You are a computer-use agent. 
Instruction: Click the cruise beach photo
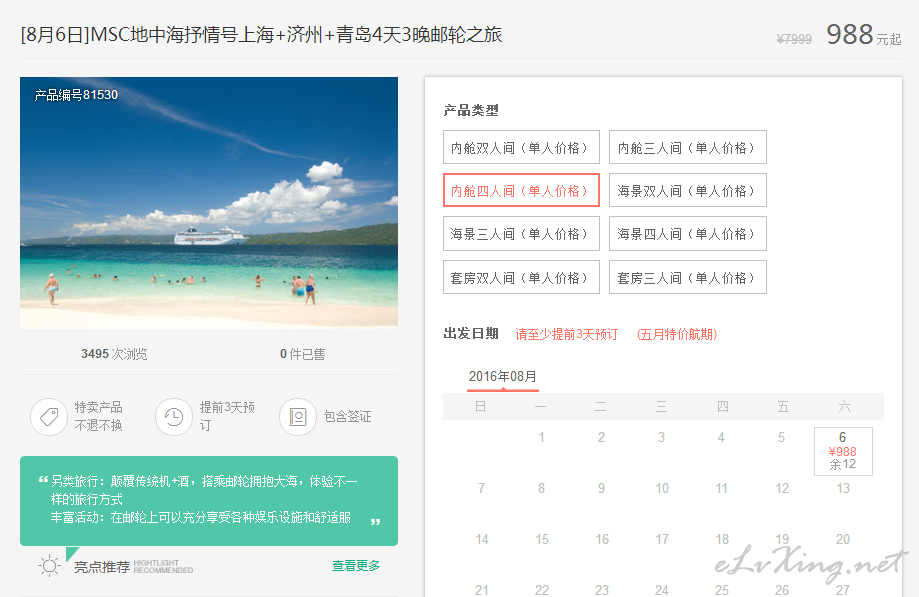click(x=209, y=203)
